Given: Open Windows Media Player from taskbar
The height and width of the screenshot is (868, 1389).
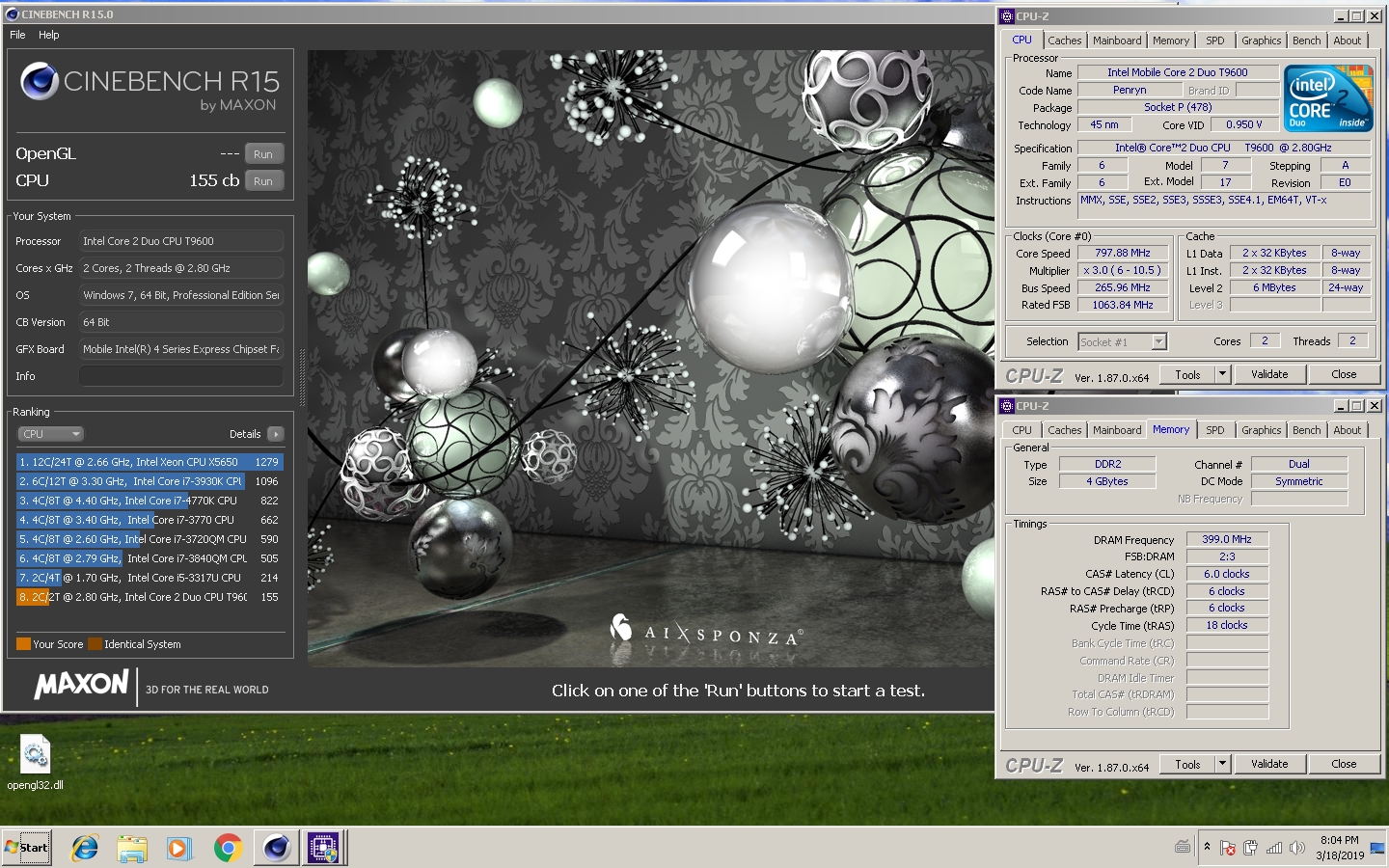Looking at the screenshot, I should coord(179,848).
